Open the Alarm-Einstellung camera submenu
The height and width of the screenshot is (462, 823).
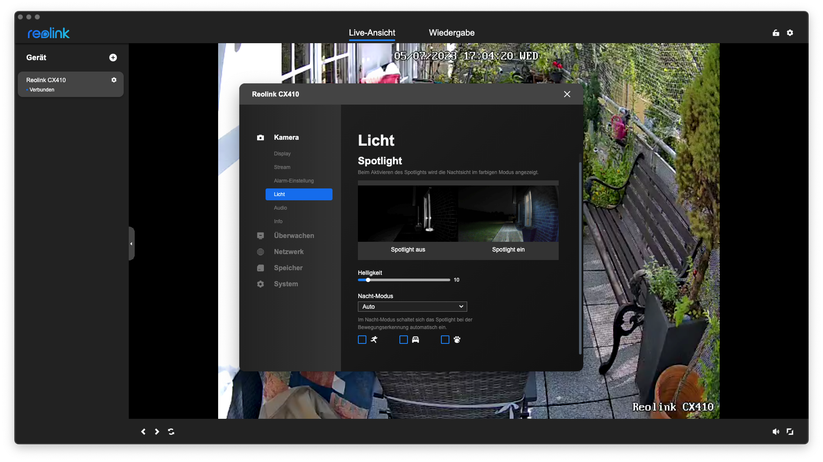pos(293,181)
